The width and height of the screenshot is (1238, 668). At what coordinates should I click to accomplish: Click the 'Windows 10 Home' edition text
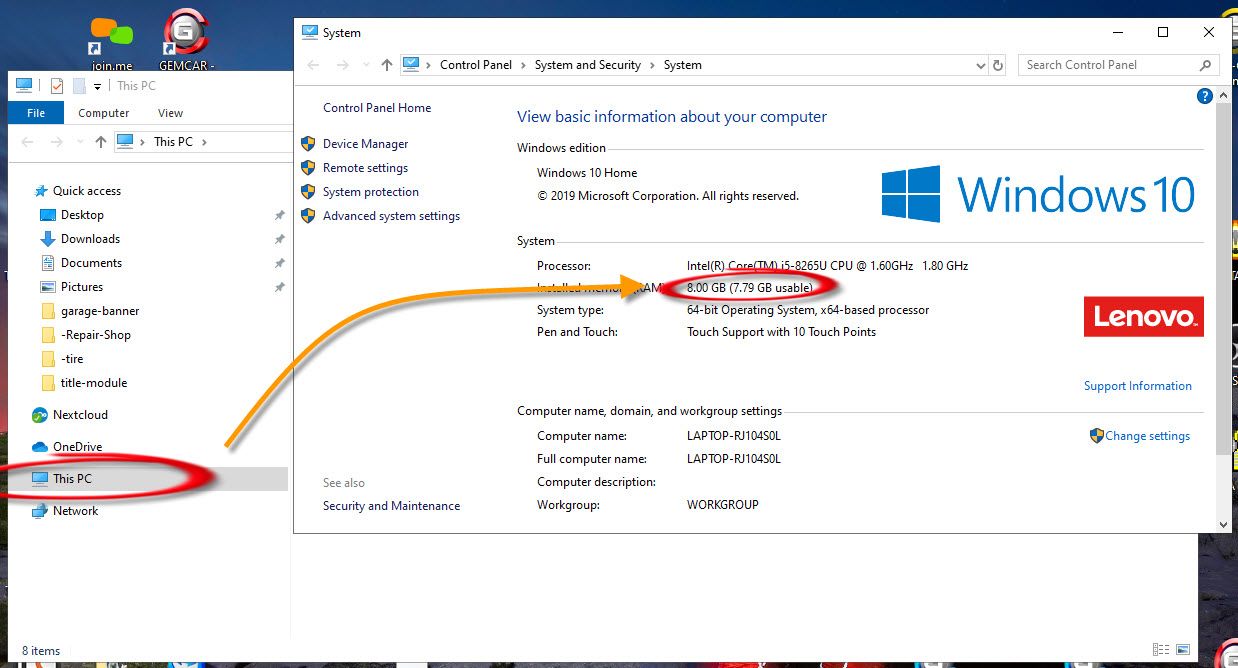tap(587, 173)
